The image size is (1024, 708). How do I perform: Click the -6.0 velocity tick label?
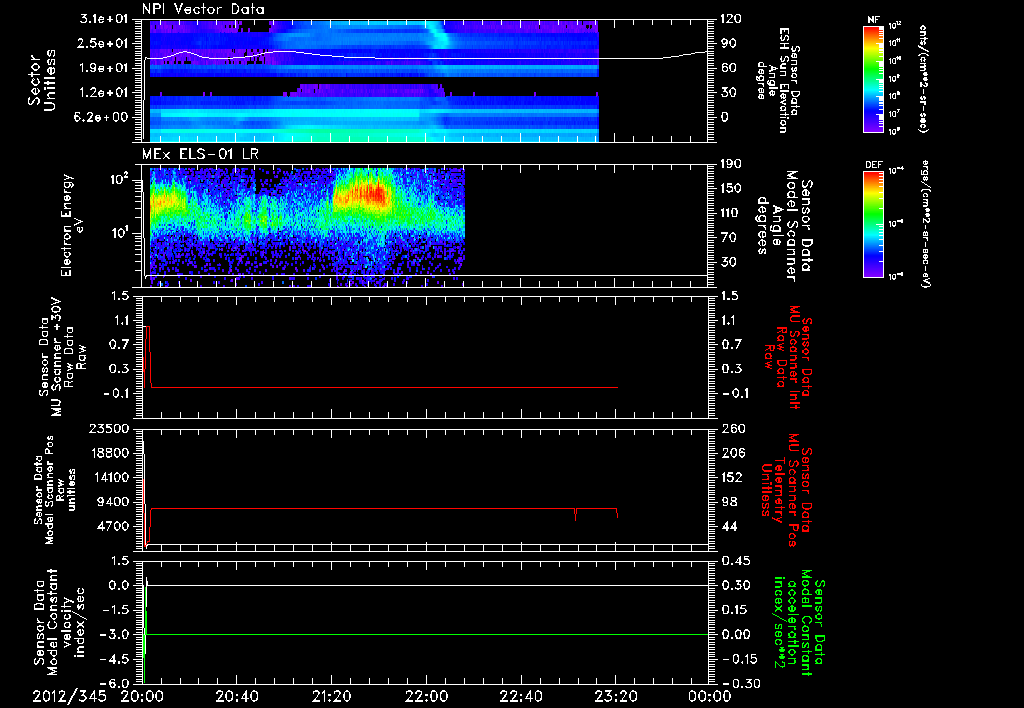pos(115,684)
